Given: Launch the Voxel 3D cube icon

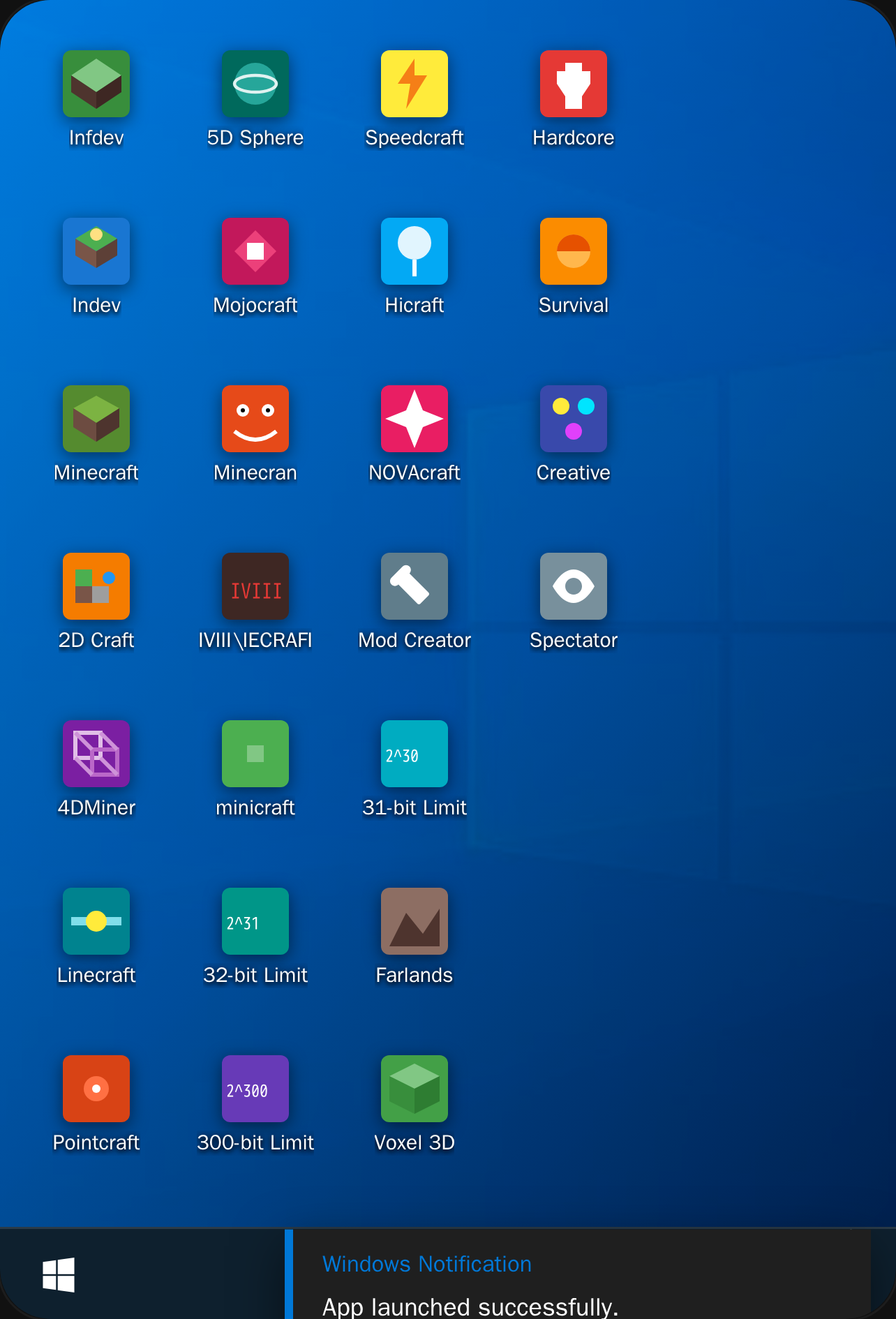Looking at the screenshot, I should (415, 1089).
